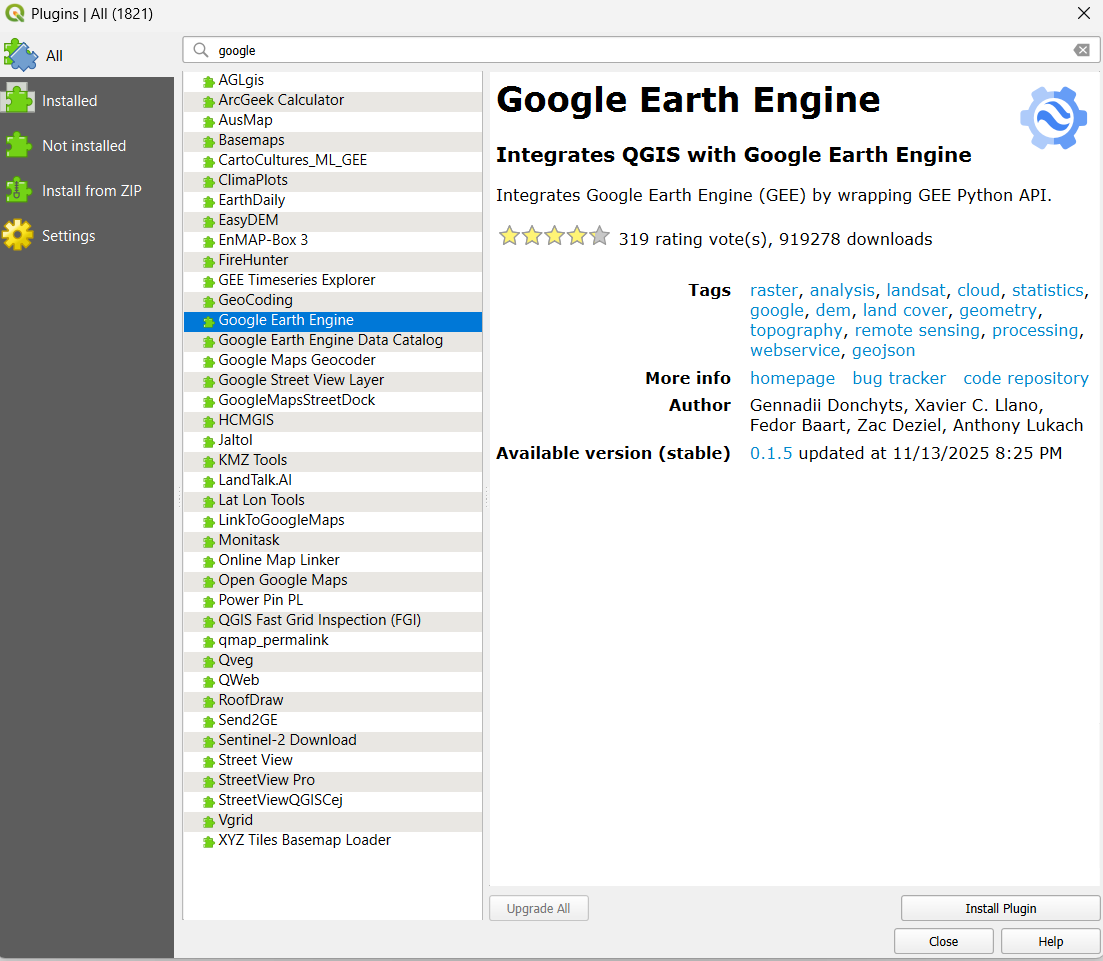
Task: Open the plugin homepage link
Action: [792, 378]
